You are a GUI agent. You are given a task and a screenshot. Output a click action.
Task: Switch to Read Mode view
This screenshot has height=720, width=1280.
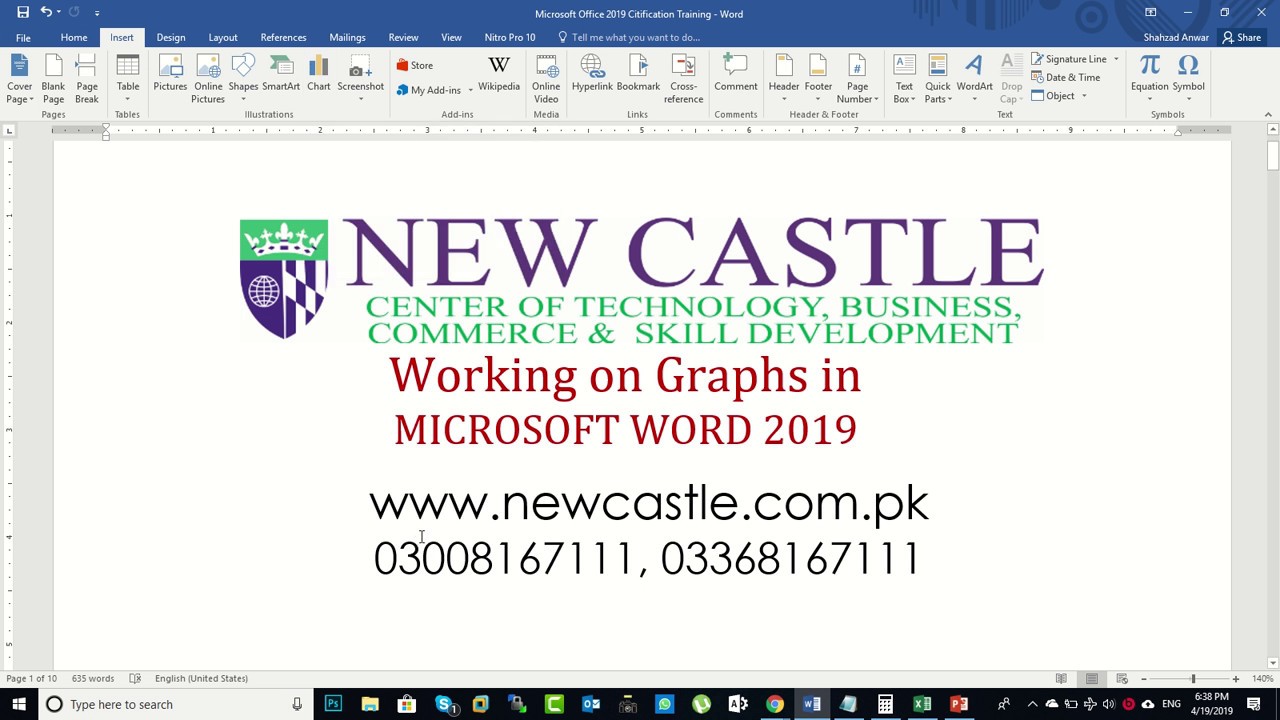1061,679
